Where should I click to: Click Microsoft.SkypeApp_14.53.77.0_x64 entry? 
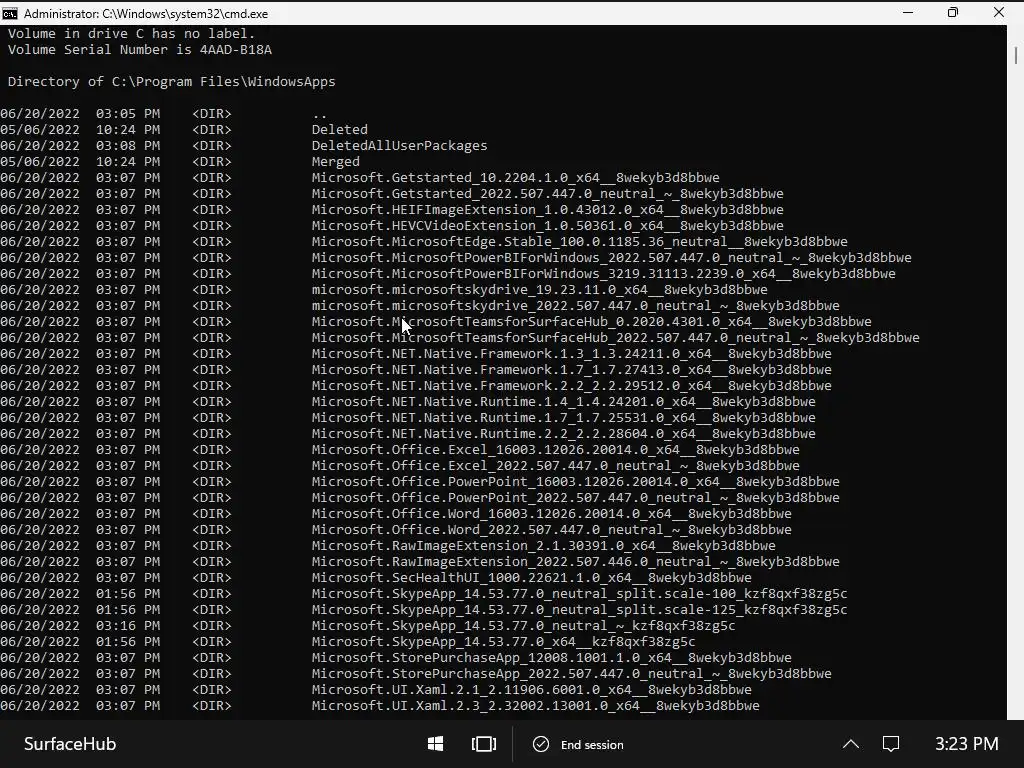pyautogui.click(x=504, y=641)
